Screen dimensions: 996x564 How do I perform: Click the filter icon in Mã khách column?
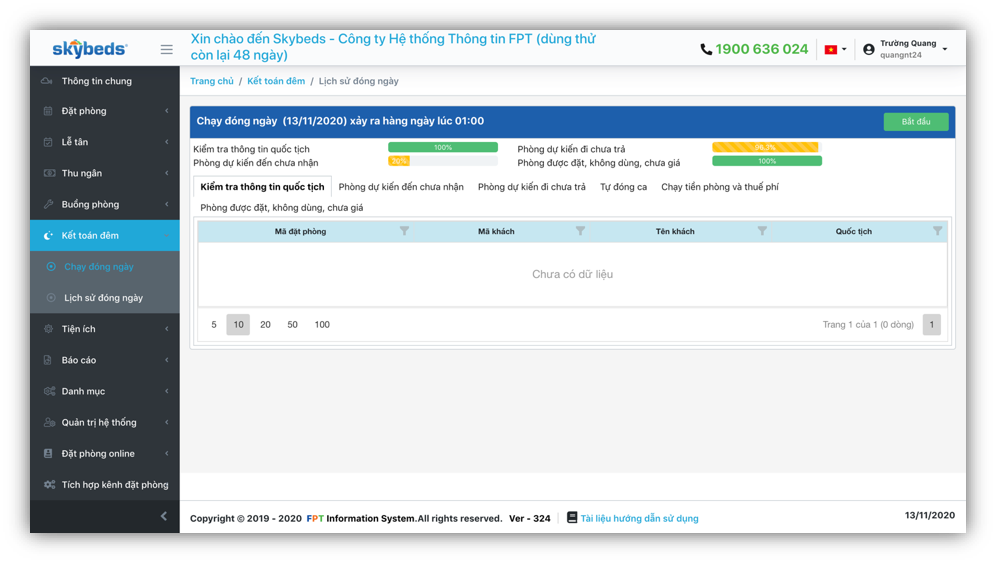pos(580,231)
